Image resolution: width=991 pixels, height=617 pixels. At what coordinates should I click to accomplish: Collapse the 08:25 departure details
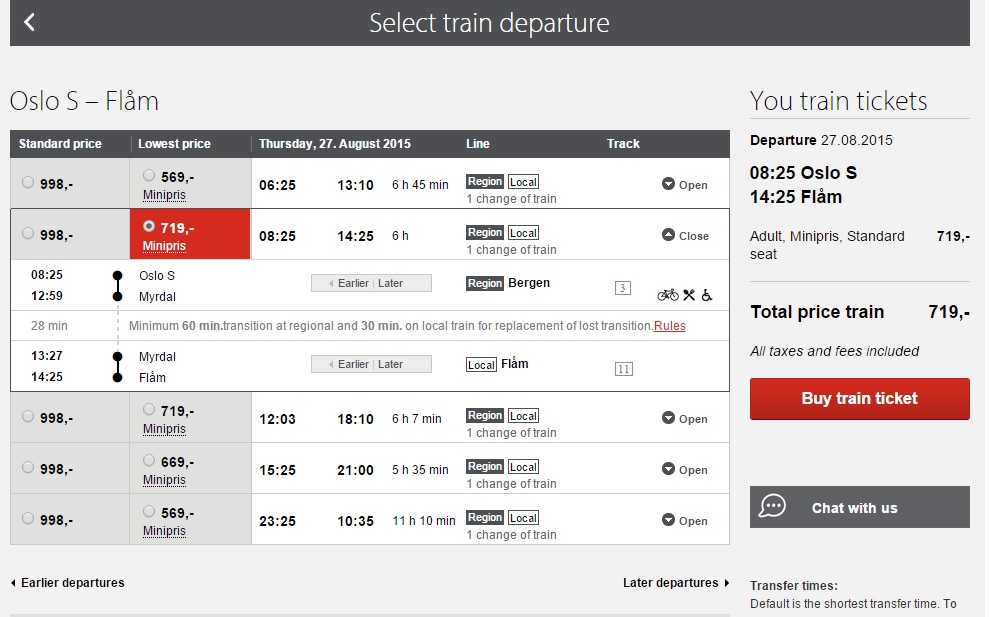pos(685,236)
